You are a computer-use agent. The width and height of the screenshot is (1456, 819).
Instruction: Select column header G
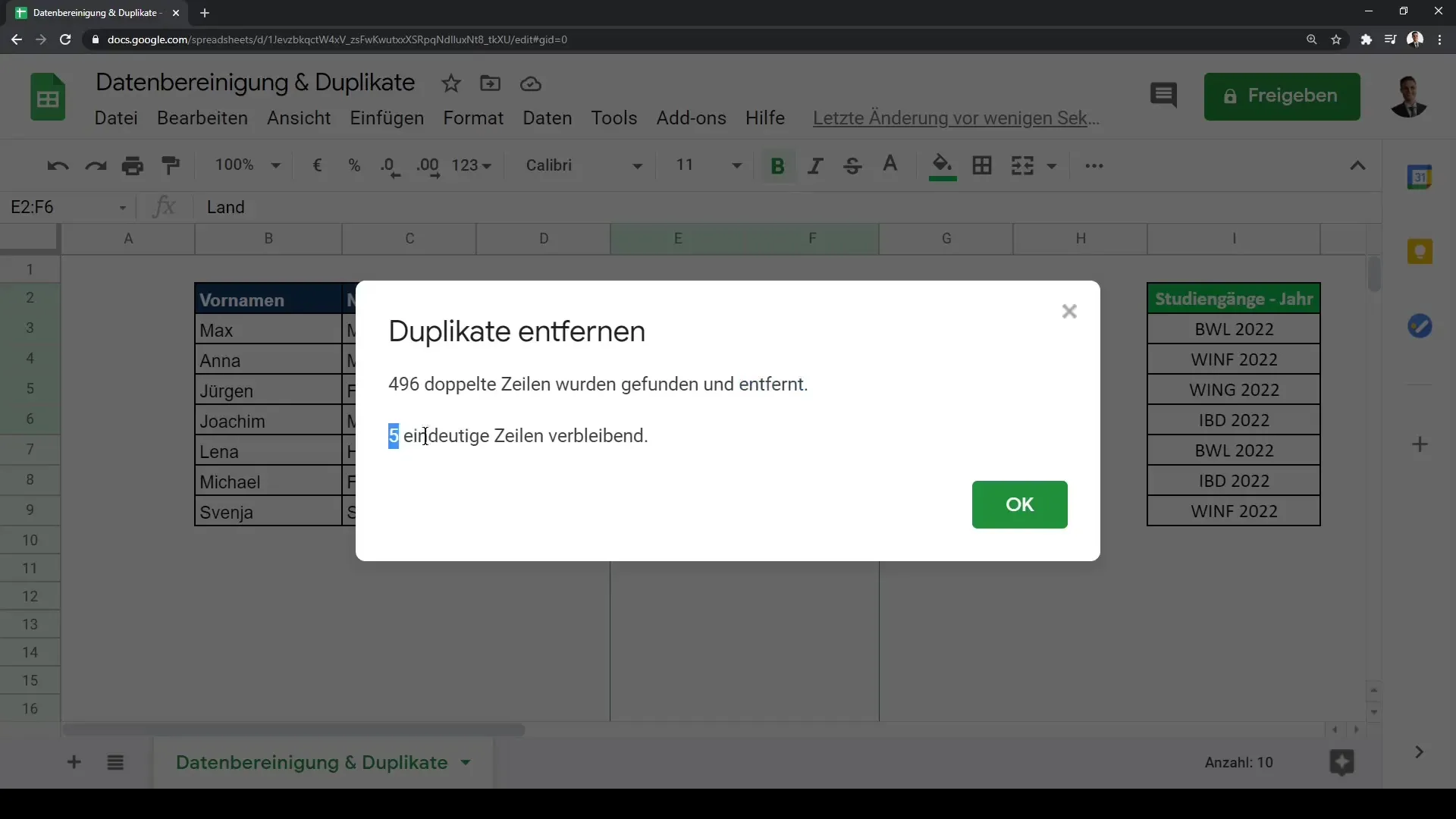pos(946,239)
